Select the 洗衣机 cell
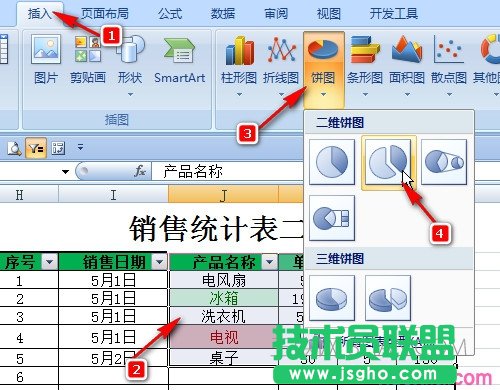The image size is (500, 390). coord(224,316)
